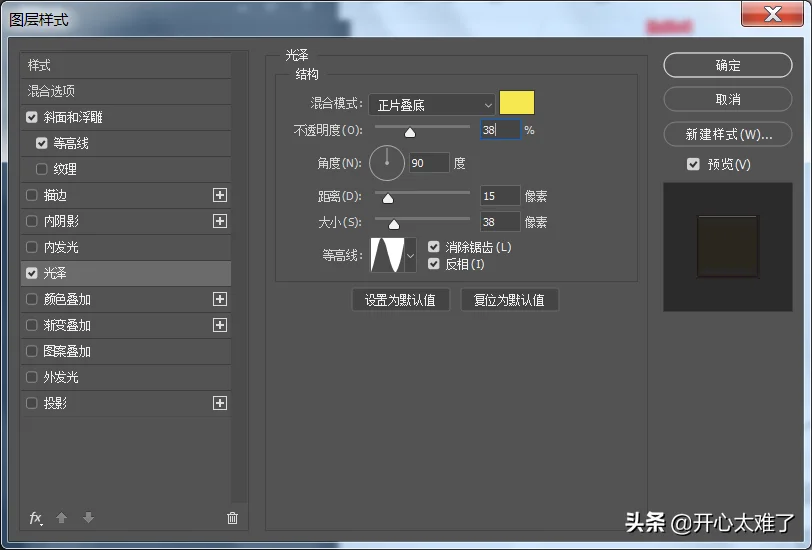Add another 渐变叠加 effect via plus icon
812x550 pixels.
coord(220,325)
